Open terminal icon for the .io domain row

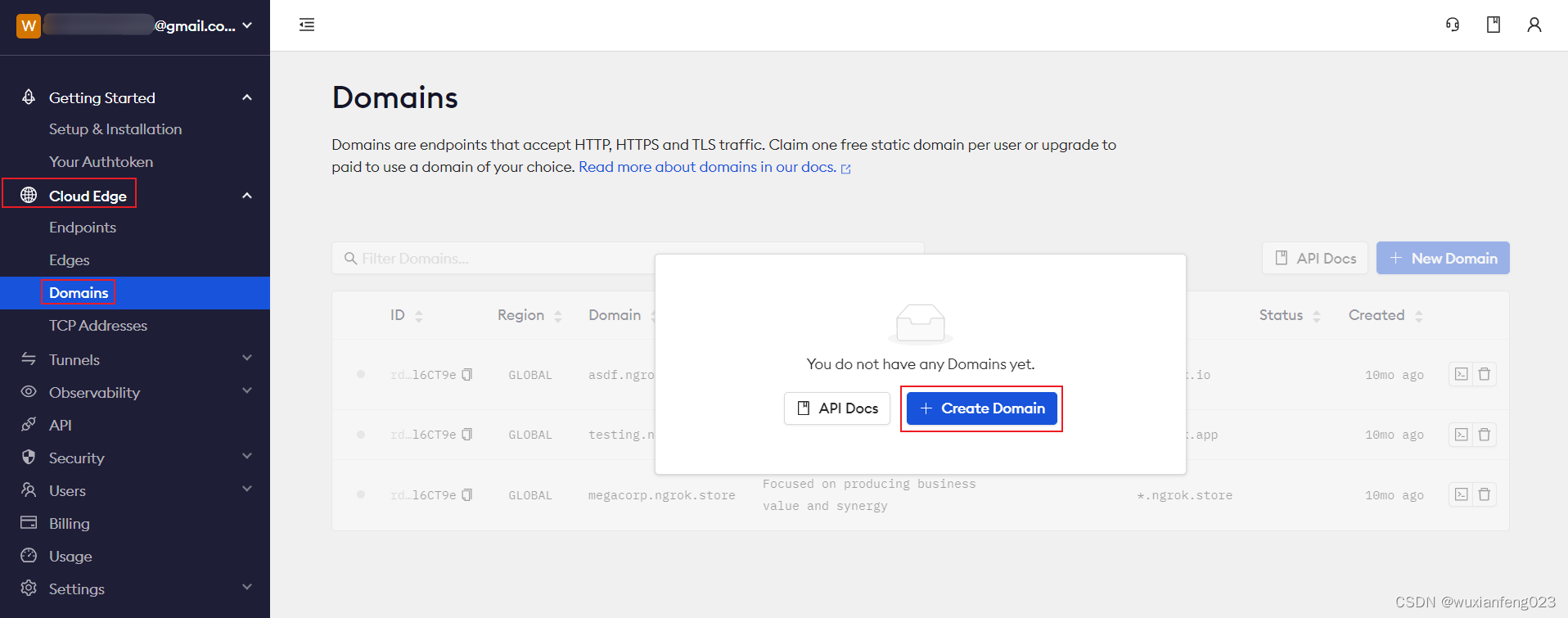pyautogui.click(x=1461, y=374)
